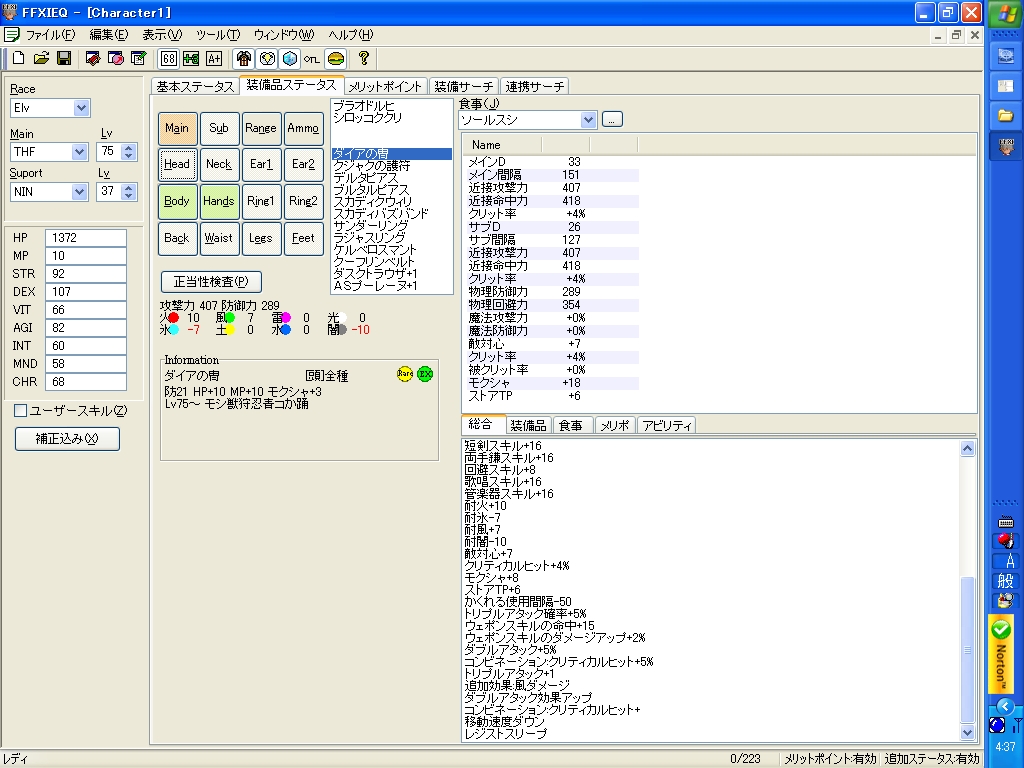The height and width of the screenshot is (768, 1024).
Task: Click the DEX value field
Action: pos(86,292)
